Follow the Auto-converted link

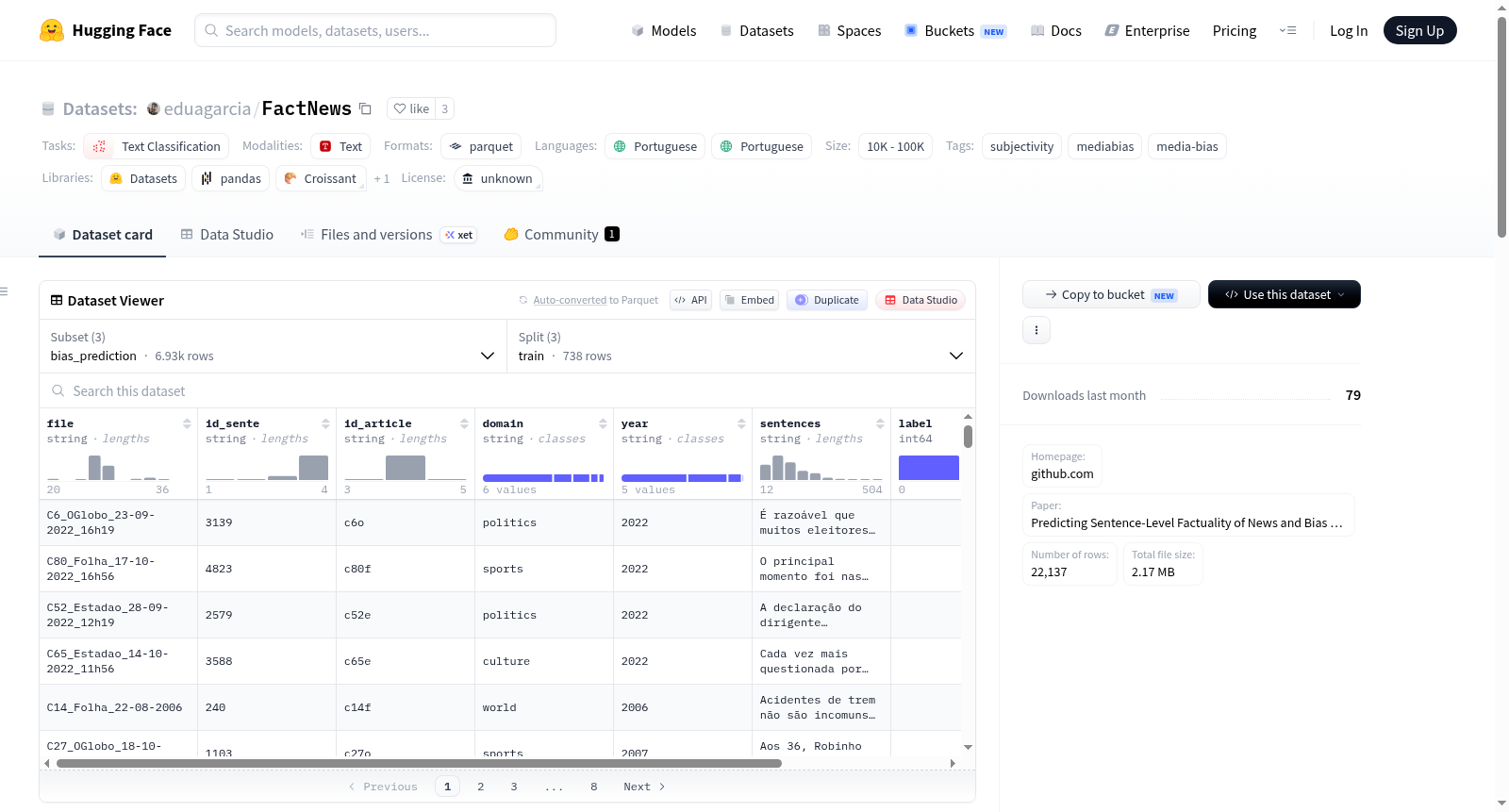pyautogui.click(x=570, y=300)
